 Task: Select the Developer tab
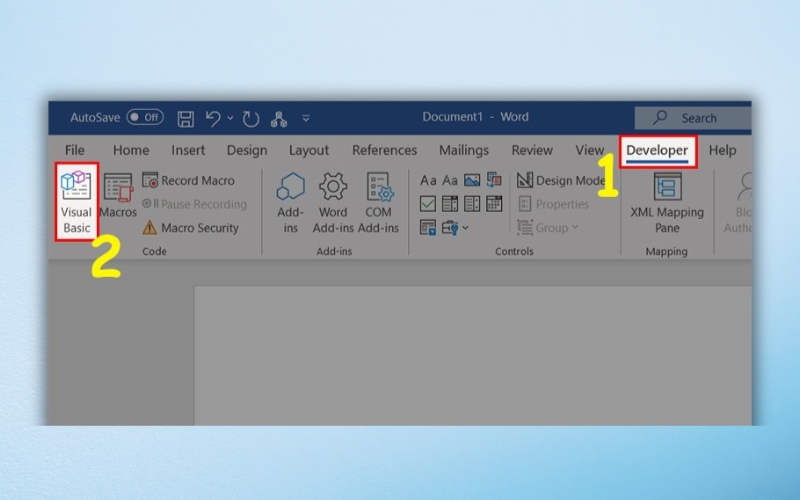pyautogui.click(x=657, y=151)
